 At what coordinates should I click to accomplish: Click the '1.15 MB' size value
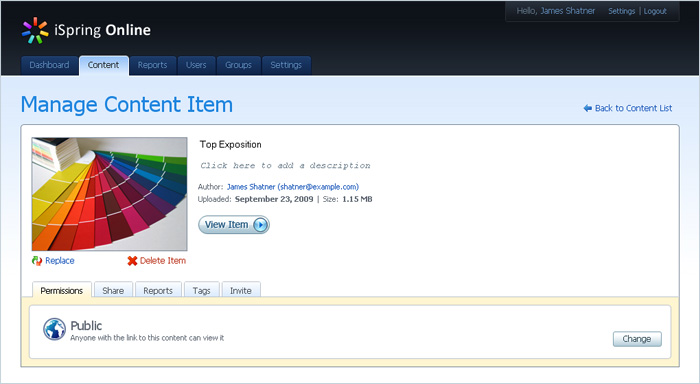(x=357, y=199)
